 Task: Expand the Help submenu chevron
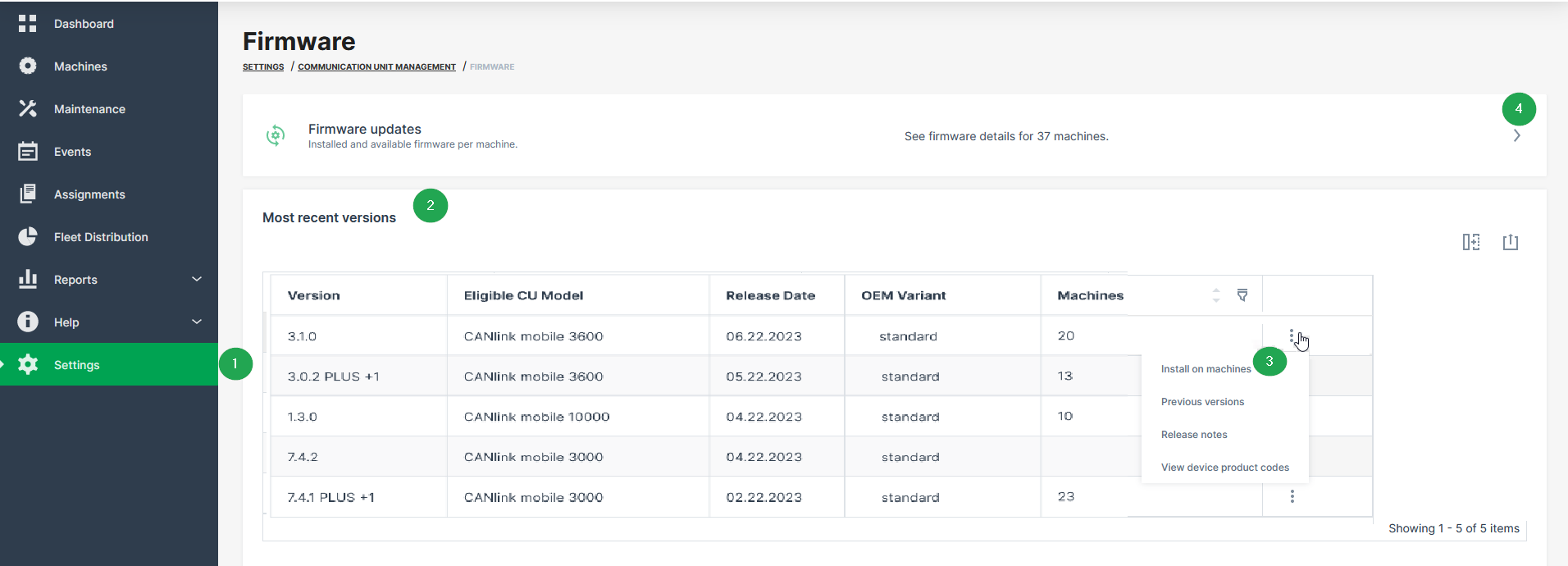pyautogui.click(x=197, y=322)
